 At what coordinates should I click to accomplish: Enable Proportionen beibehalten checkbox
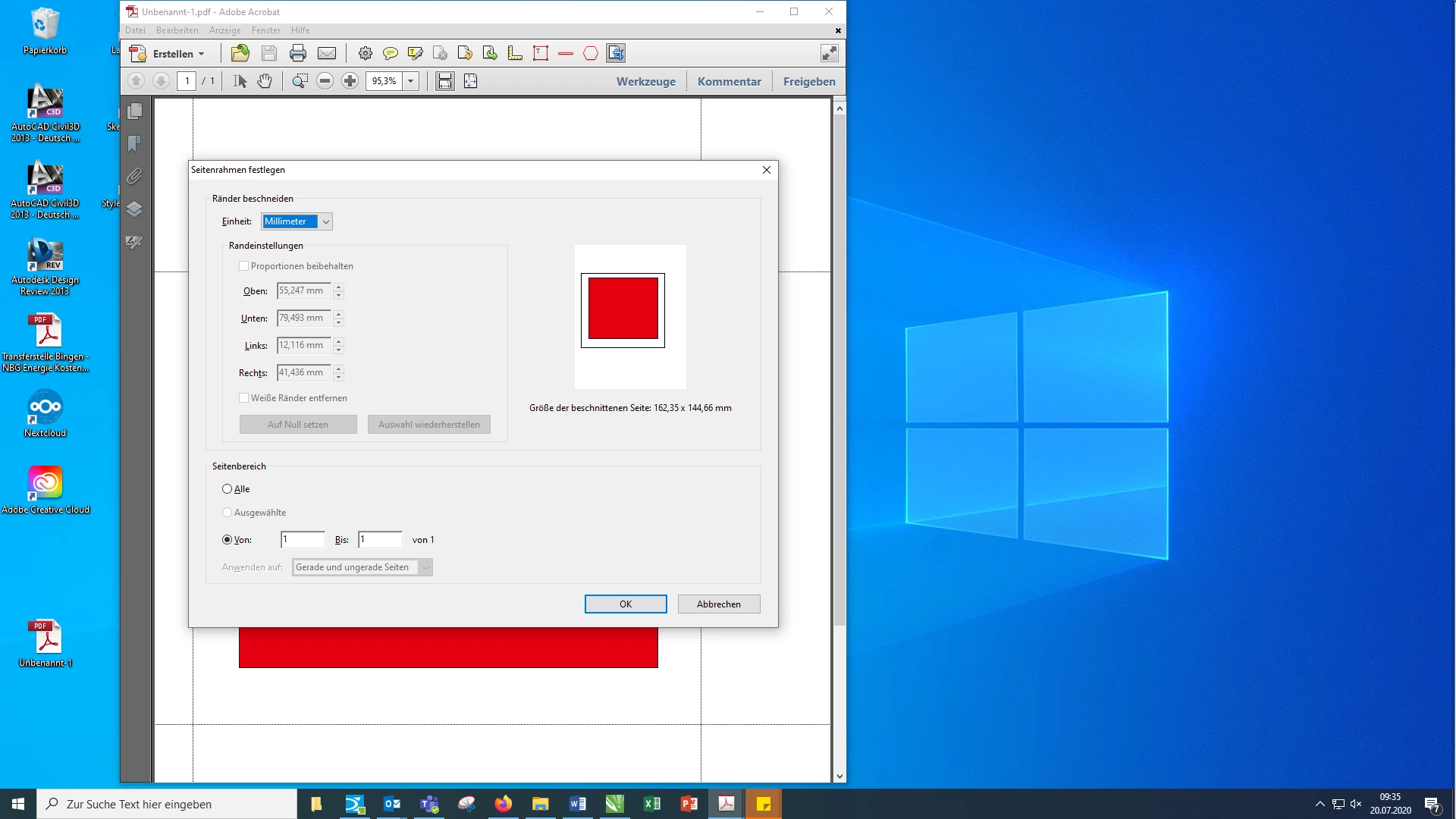click(244, 266)
